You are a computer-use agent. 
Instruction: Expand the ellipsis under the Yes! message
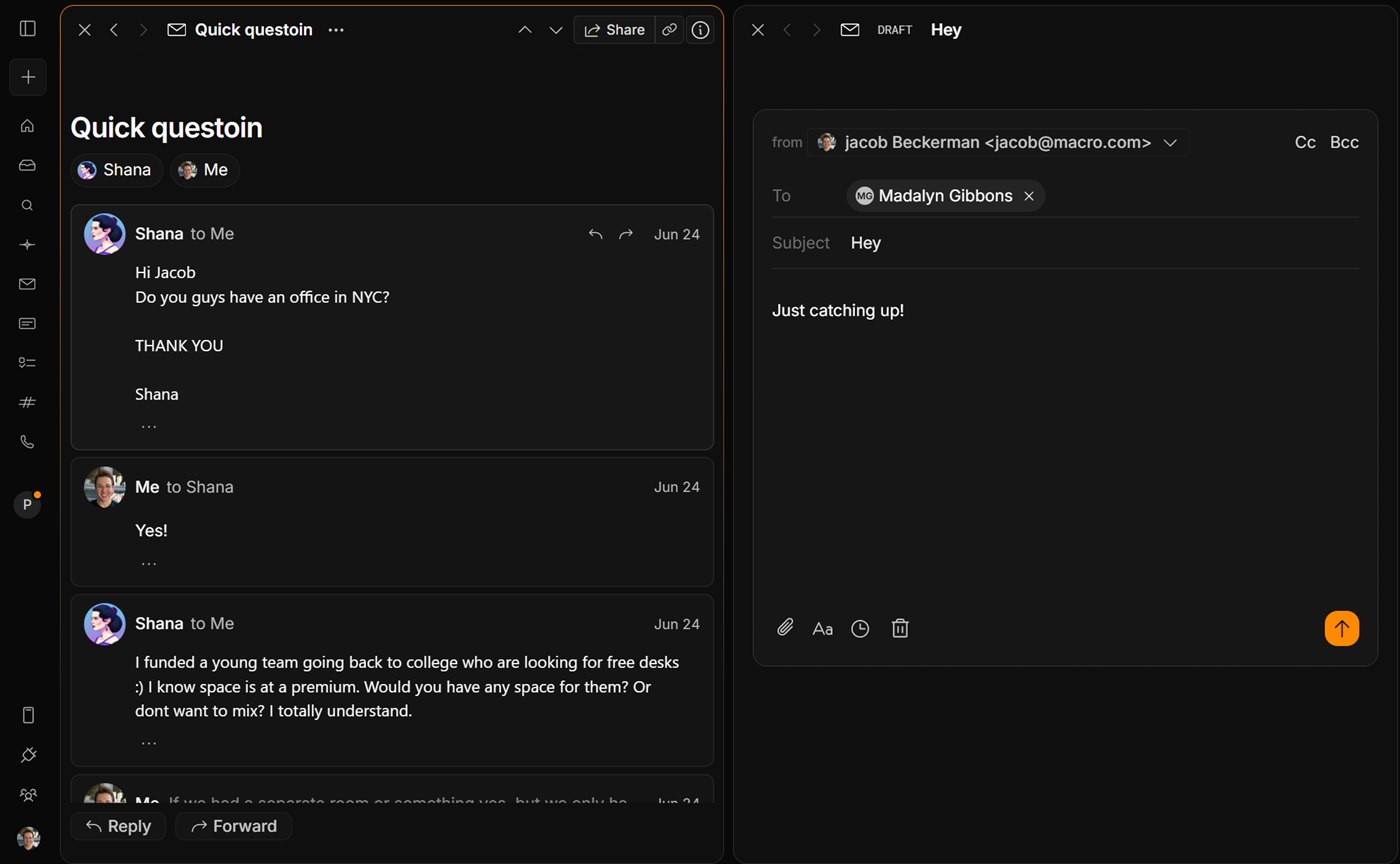pos(149,562)
